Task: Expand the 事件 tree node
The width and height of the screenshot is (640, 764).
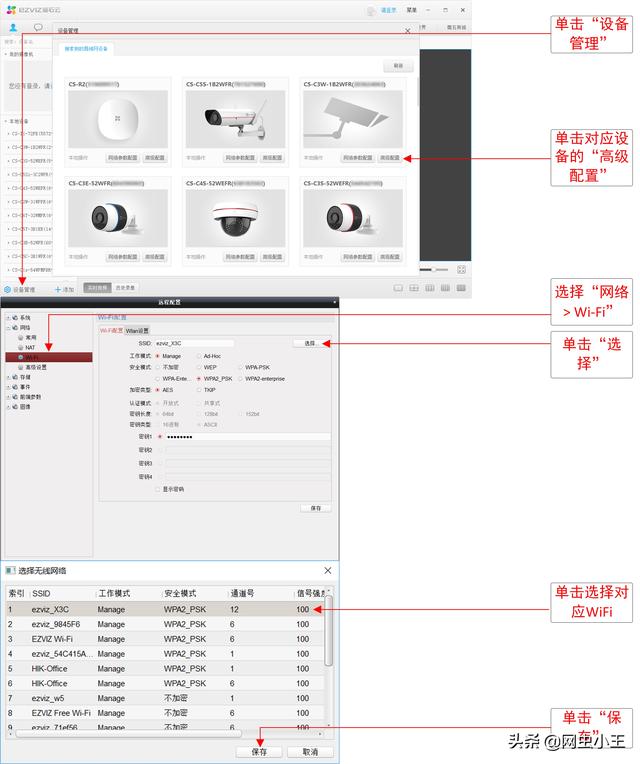Action: pos(8,386)
